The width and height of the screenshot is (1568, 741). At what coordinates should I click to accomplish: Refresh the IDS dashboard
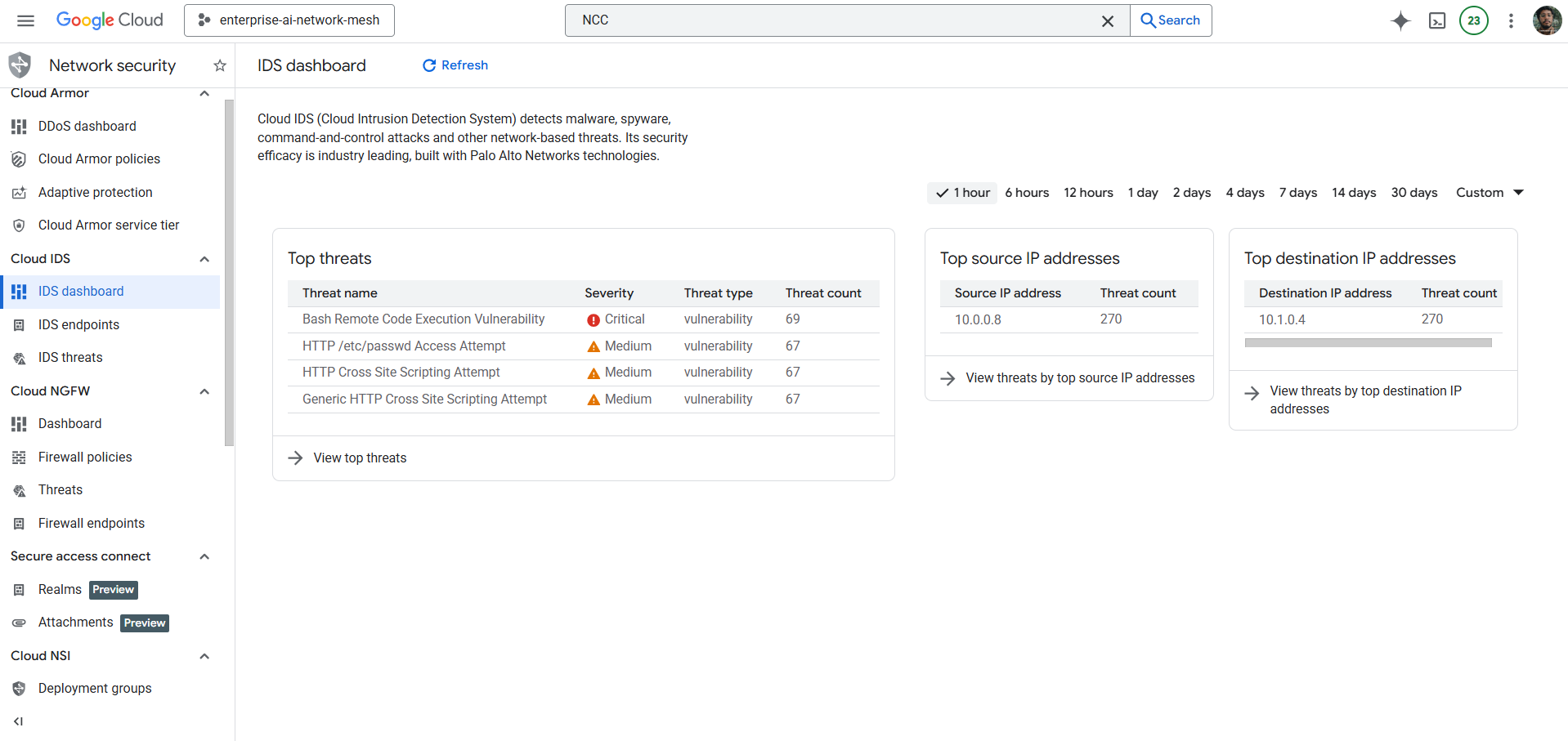[455, 65]
